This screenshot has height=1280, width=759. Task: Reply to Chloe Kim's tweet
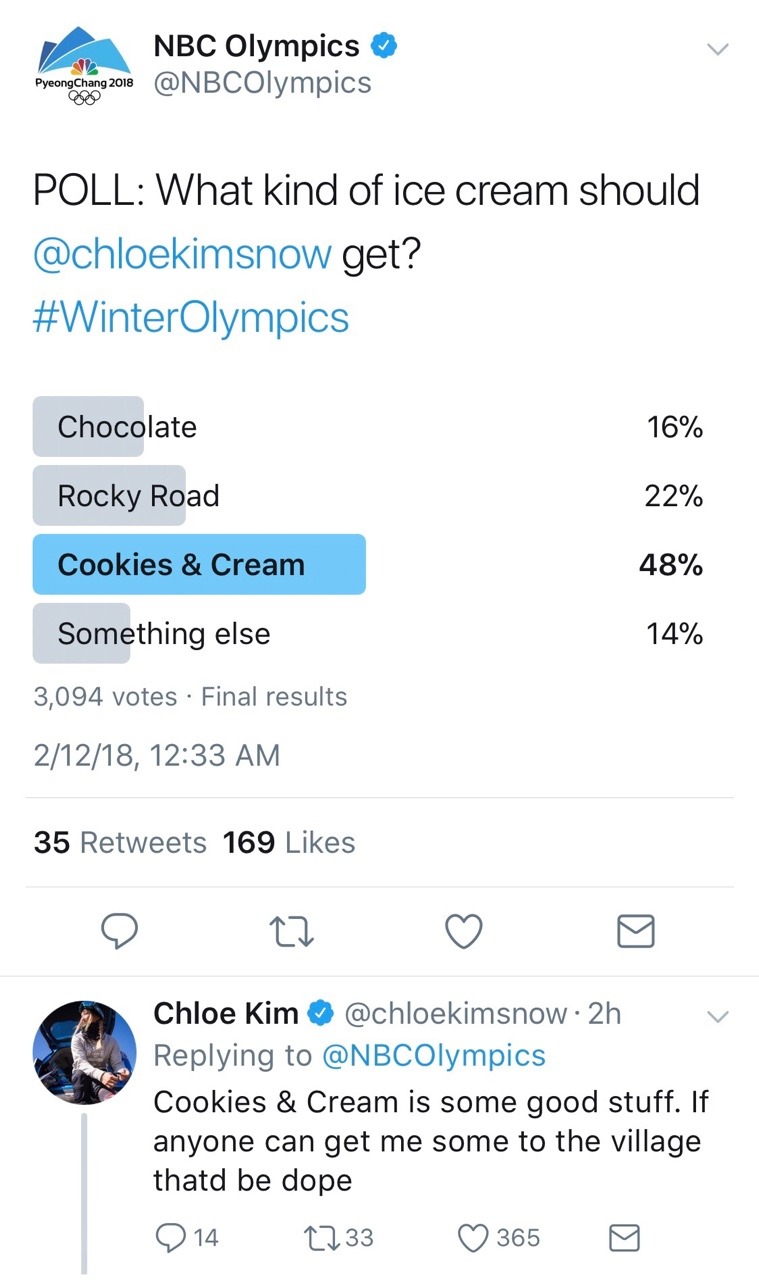click(173, 1238)
